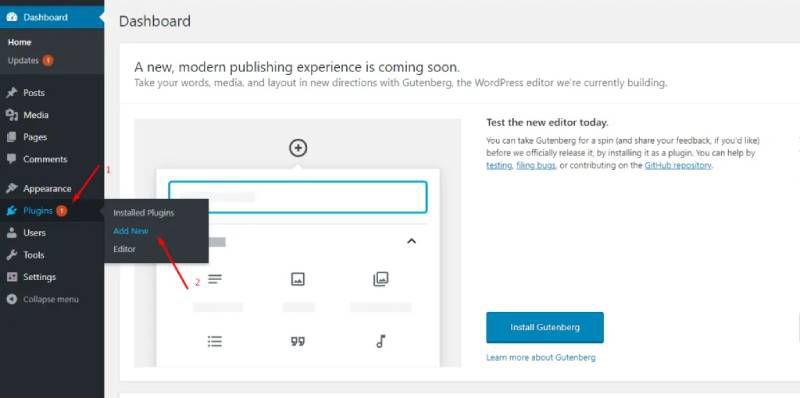Select the list block icon

point(215,341)
